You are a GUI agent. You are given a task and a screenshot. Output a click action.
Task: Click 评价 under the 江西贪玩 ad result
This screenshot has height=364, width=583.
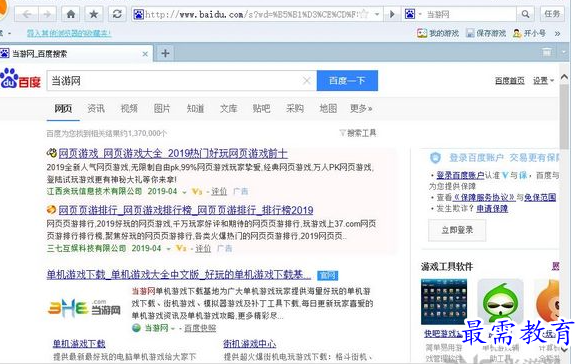coord(219,191)
